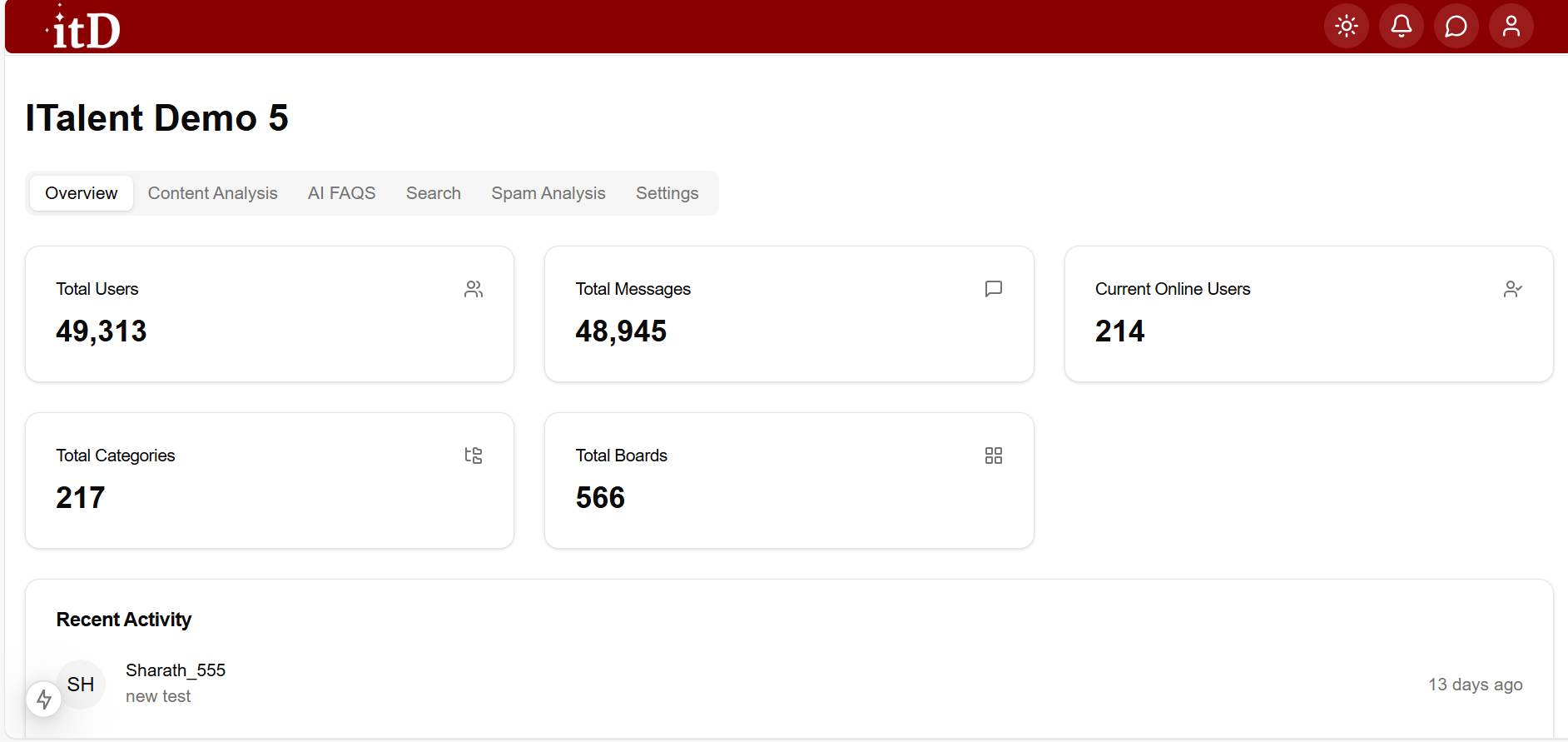Open the user profile icon
This screenshot has height=742, width=1568.
coord(1511,27)
